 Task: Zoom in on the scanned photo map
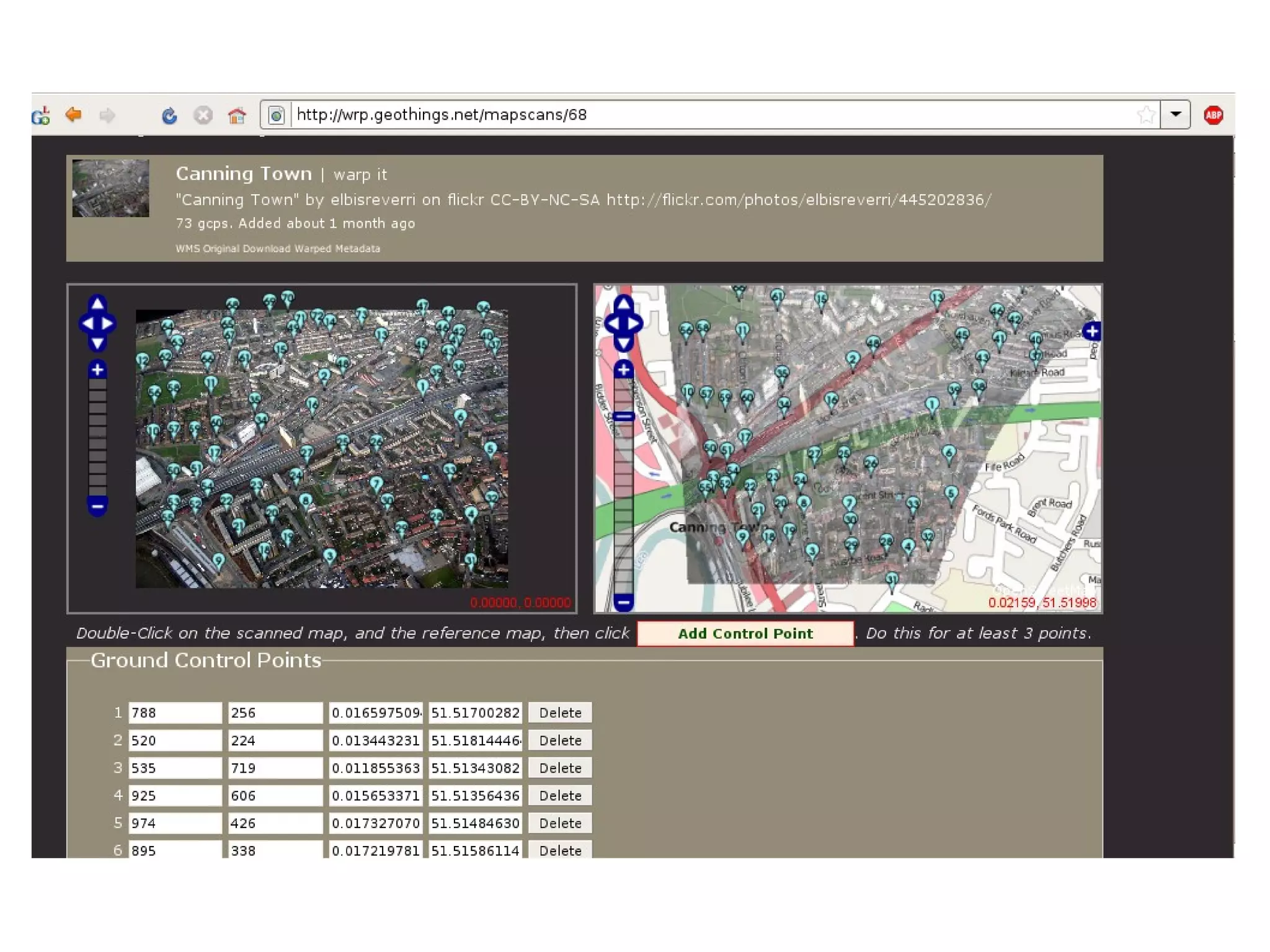(x=97, y=370)
